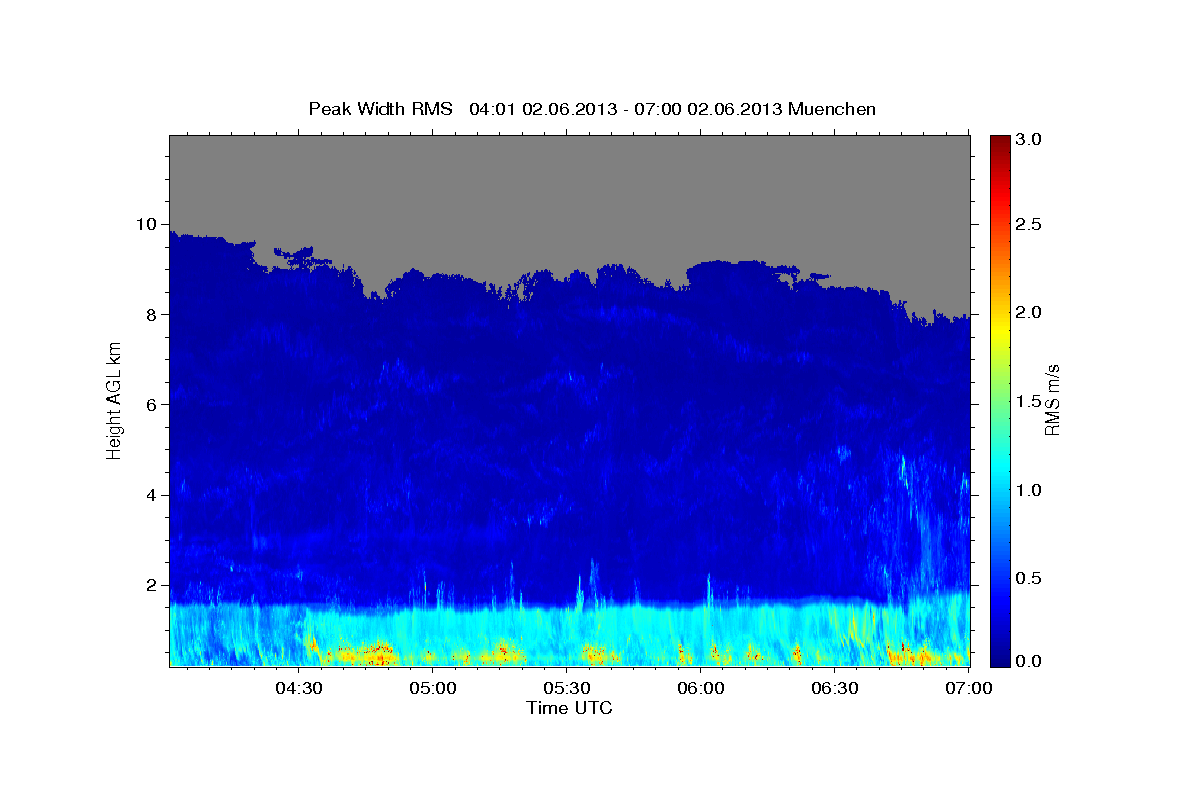Click the plot title 'Peak Width RMS'
This screenshot has height=800, width=1200.
click(x=381, y=109)
